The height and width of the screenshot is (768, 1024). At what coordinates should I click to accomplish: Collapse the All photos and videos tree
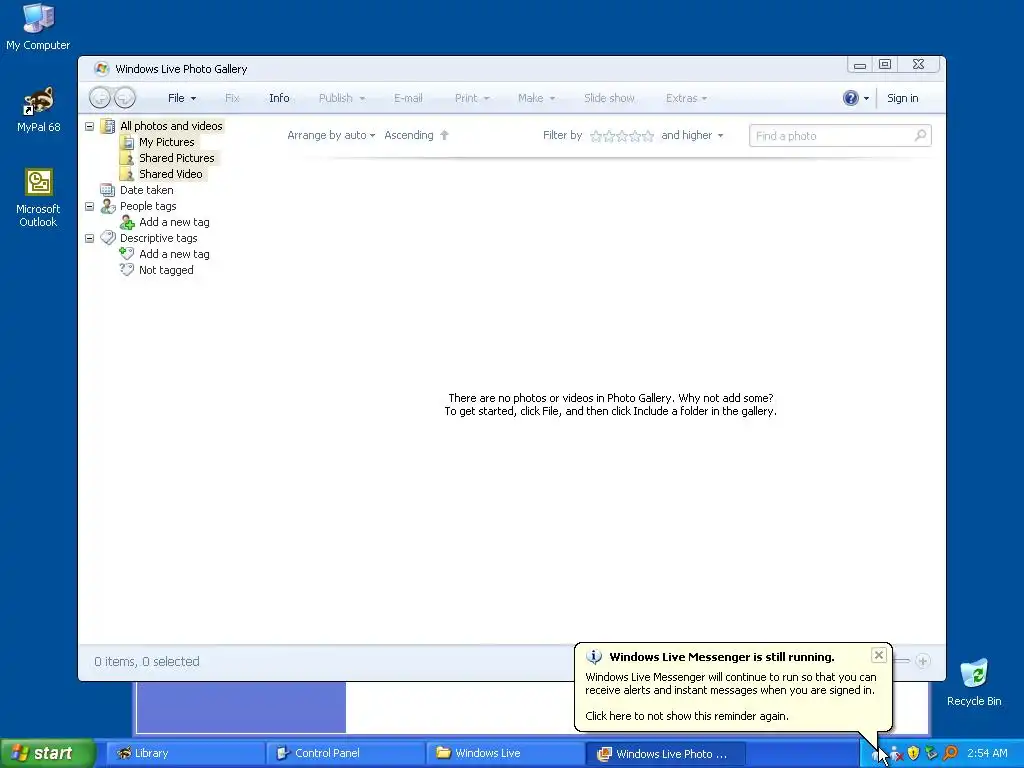(x=89, y=126)
